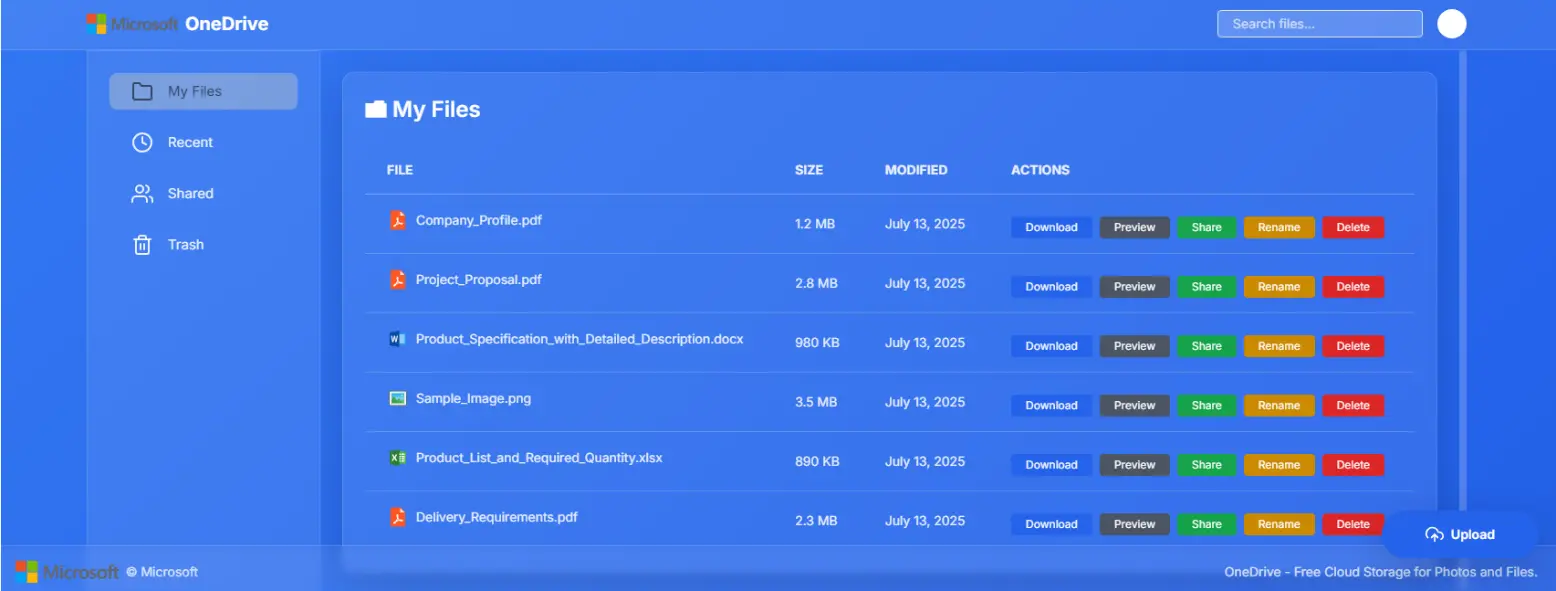Image resolution: width=1556 pixels, height=591 pixels.
Task: Click the image icon beside Sample_Image.png
Action: coord(397,398)
